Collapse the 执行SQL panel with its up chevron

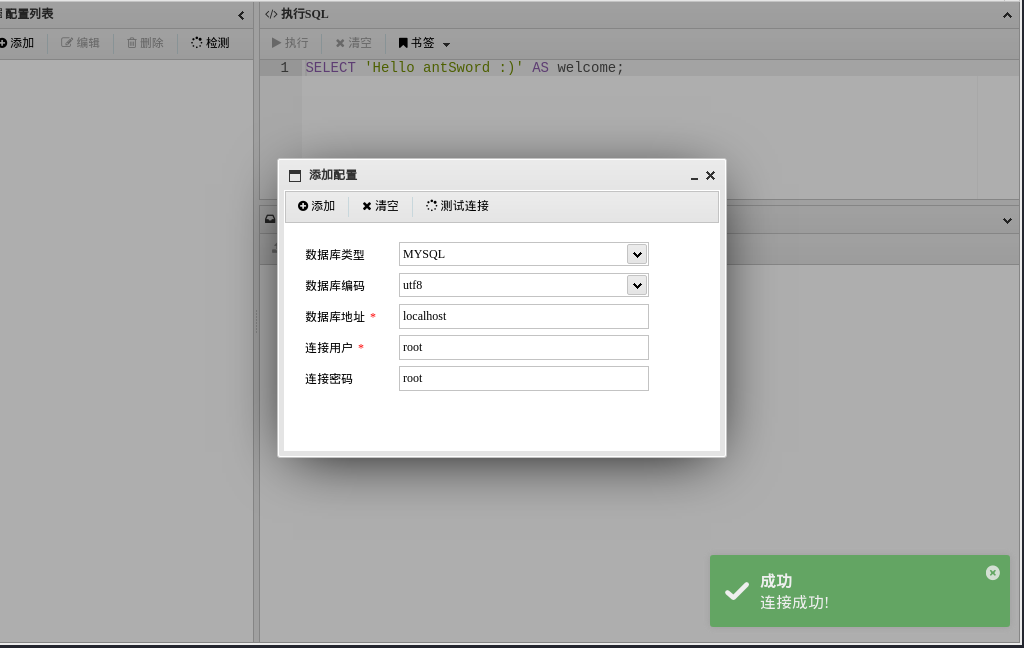(x=1007, y=15)
